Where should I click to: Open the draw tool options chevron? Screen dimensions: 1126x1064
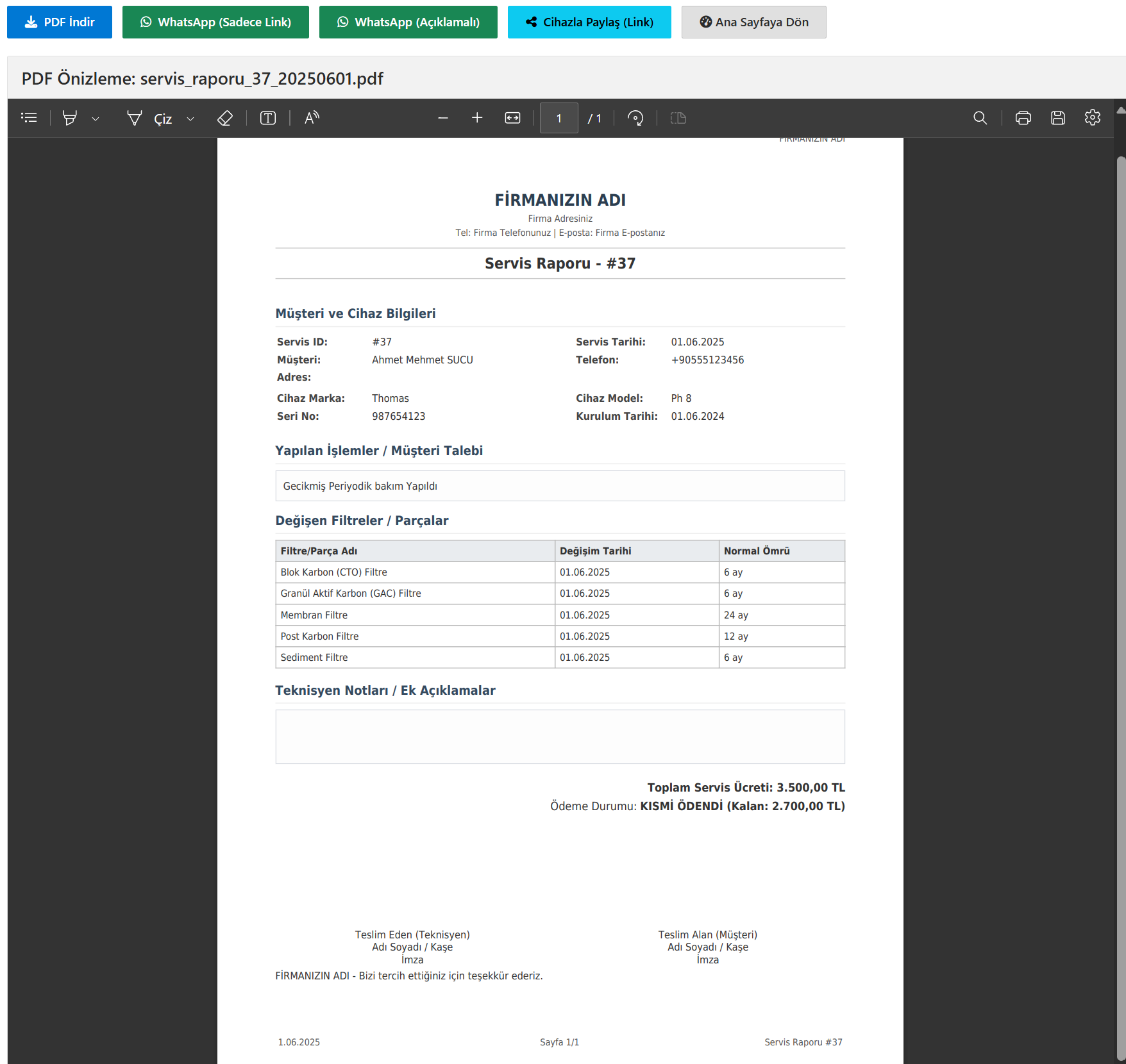[x=190, y=119]
